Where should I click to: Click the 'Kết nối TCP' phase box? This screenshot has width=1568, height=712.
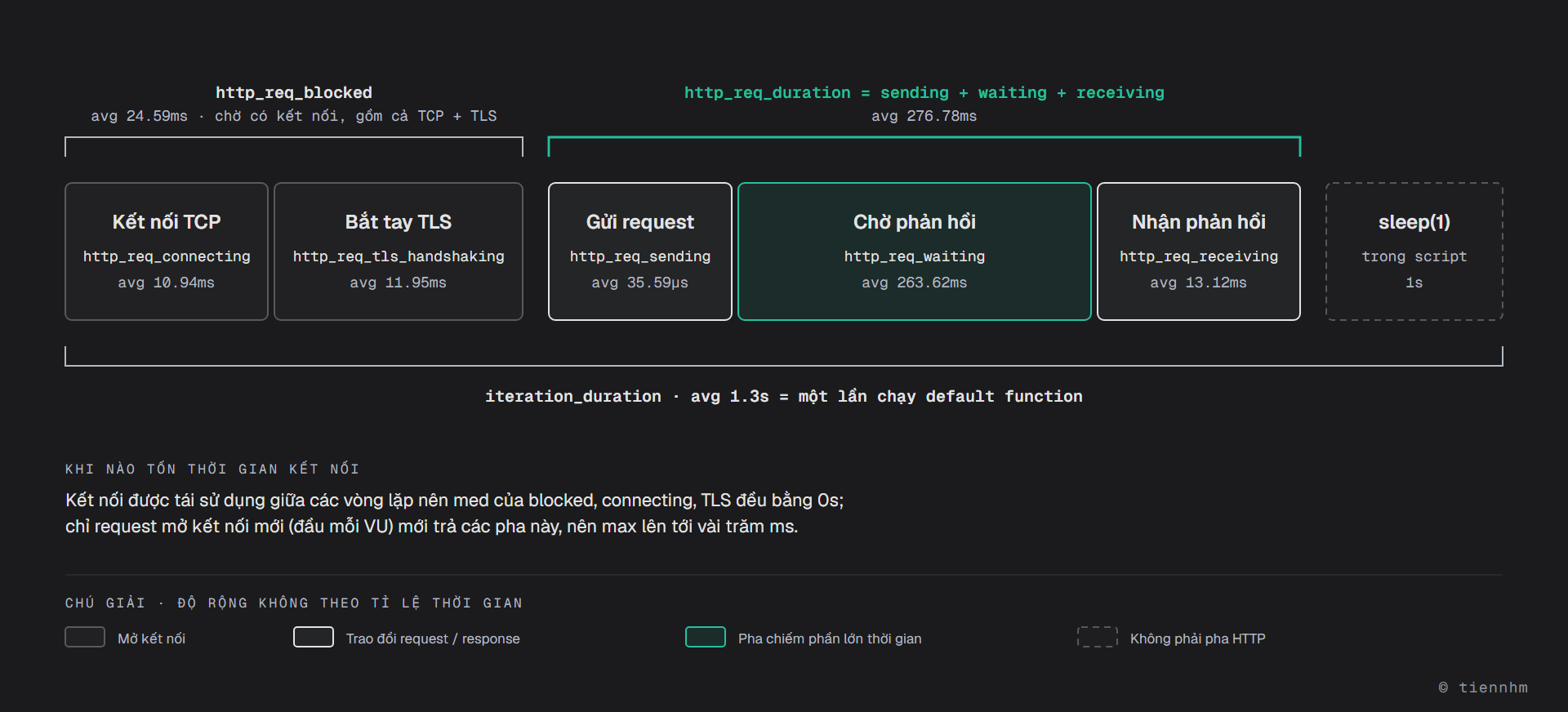click(167, 251)
